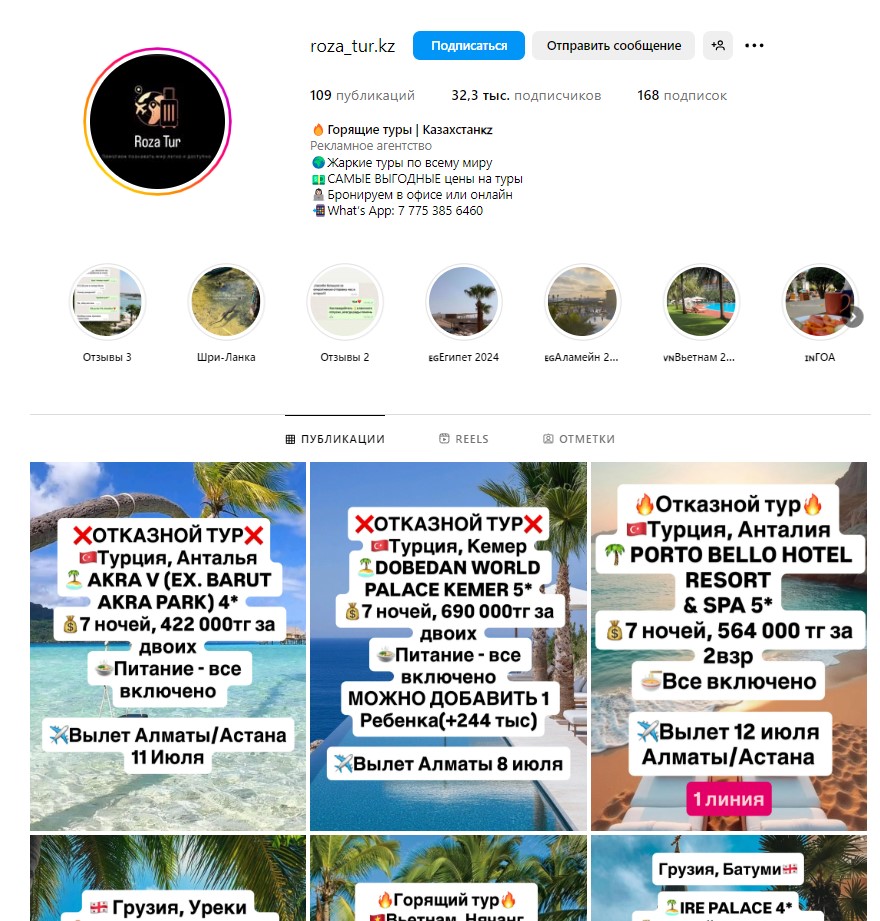Switch to the Отметки tab
This screenshot has height=921, width=880.
[x=579, y=439]
